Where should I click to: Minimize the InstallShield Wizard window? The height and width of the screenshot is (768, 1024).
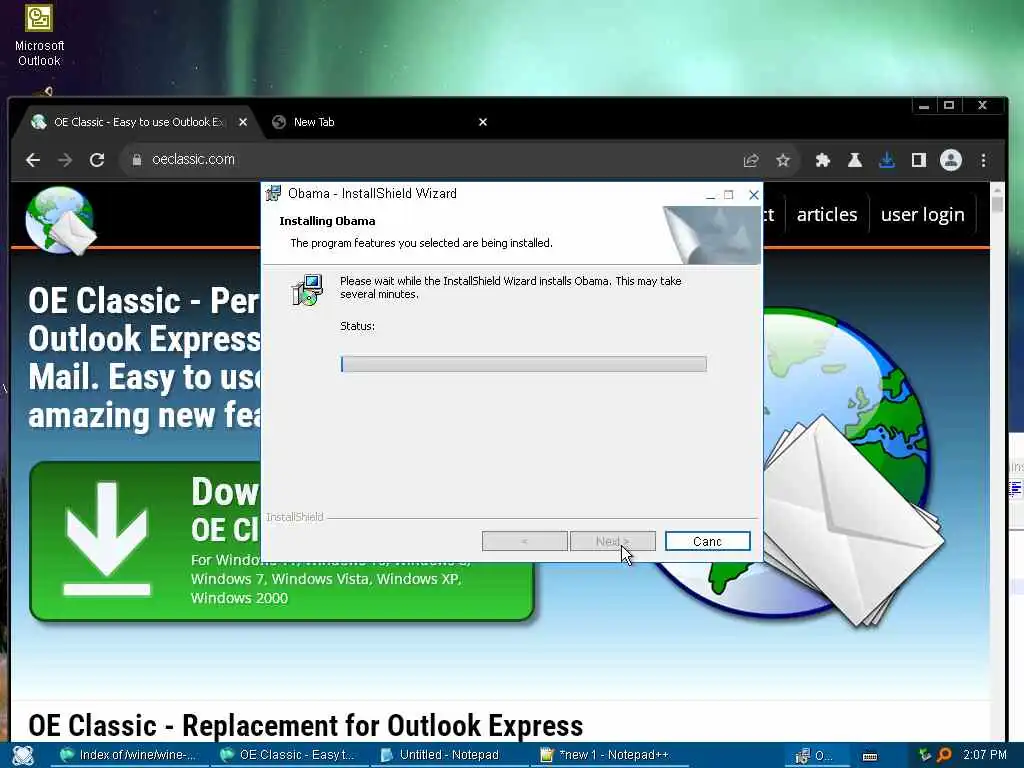(711, 195)
